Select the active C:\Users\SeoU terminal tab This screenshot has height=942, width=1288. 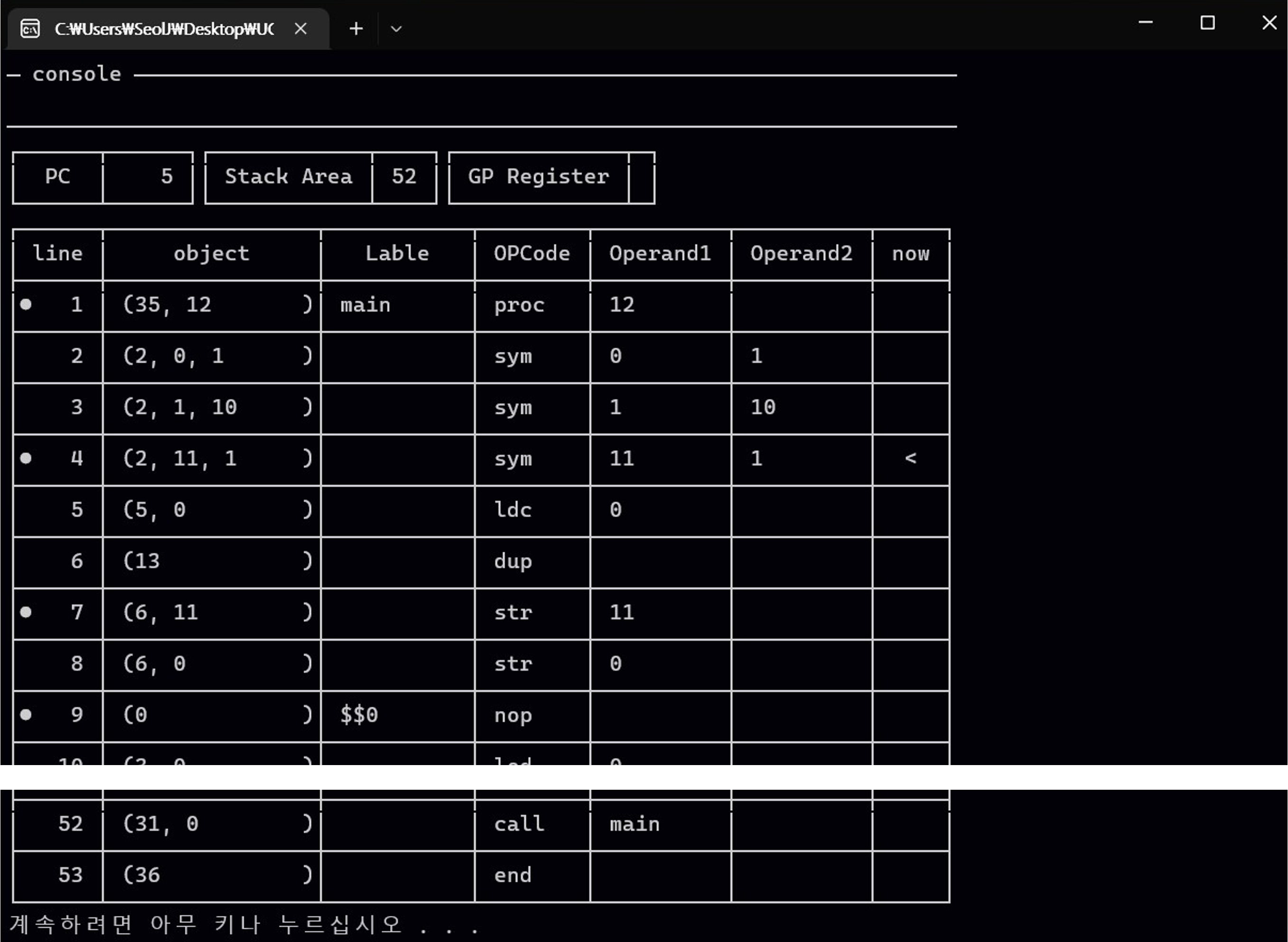[x=166, y=28]
